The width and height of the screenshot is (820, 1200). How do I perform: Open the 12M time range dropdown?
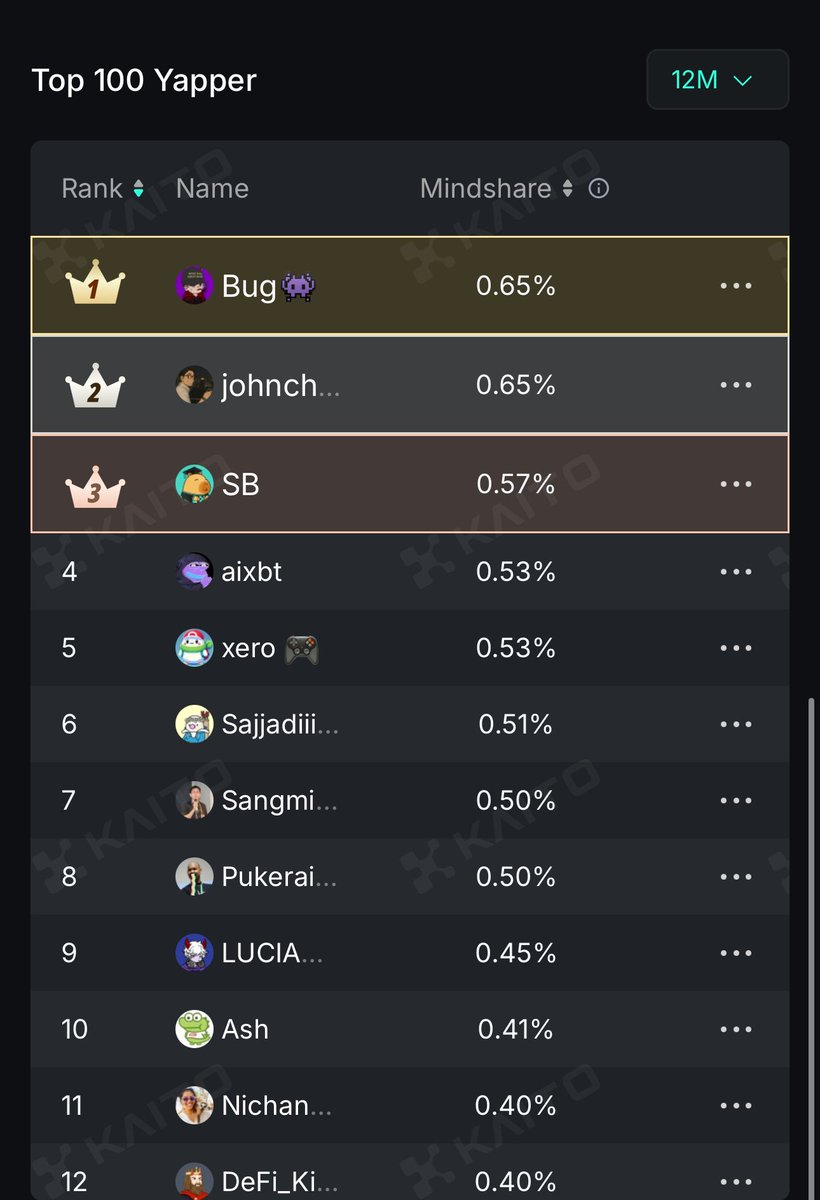[x=718, y=80]
